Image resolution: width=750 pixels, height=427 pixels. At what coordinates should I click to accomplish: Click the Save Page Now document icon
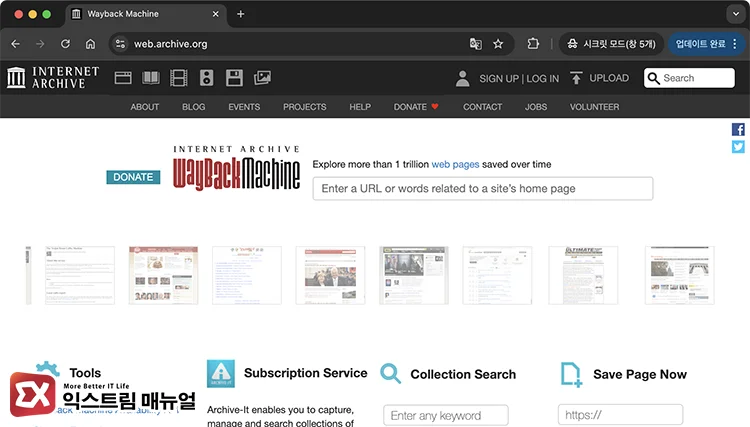[571, 374]
